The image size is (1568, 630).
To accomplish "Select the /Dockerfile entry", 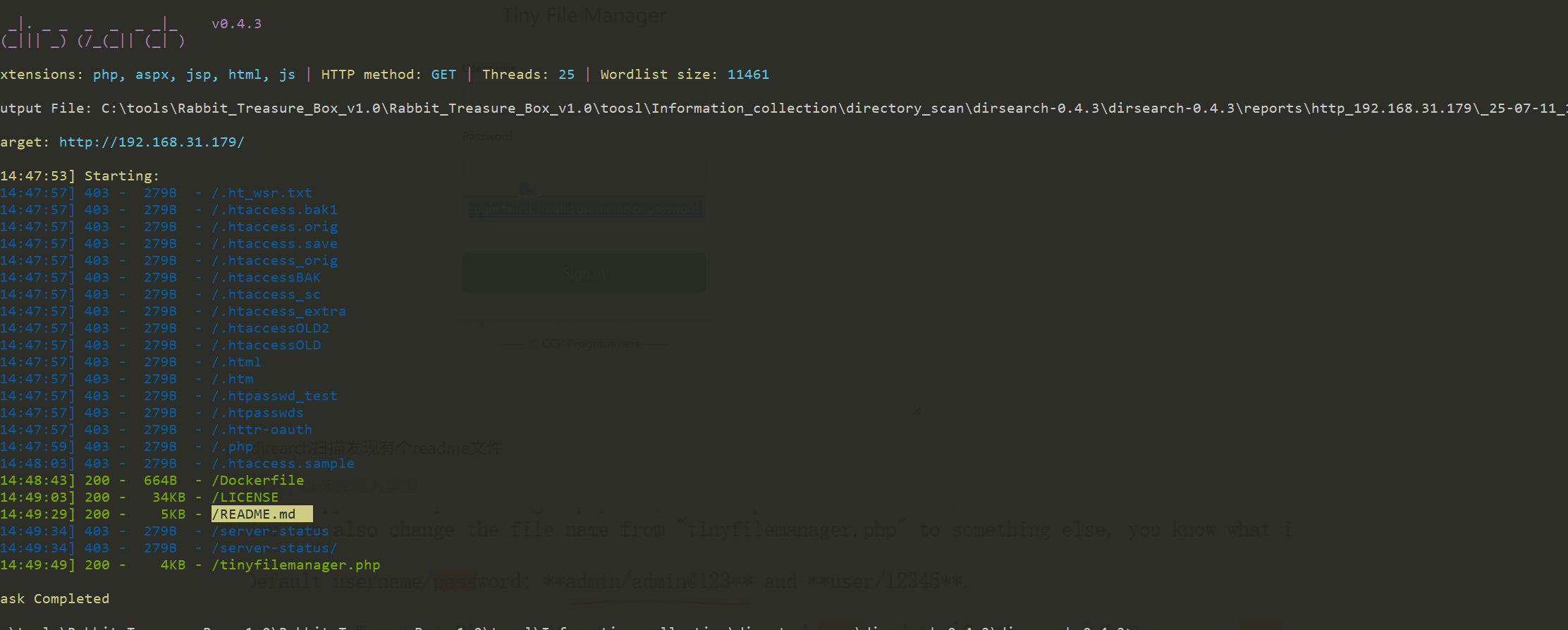I will [x=258, y=481].
